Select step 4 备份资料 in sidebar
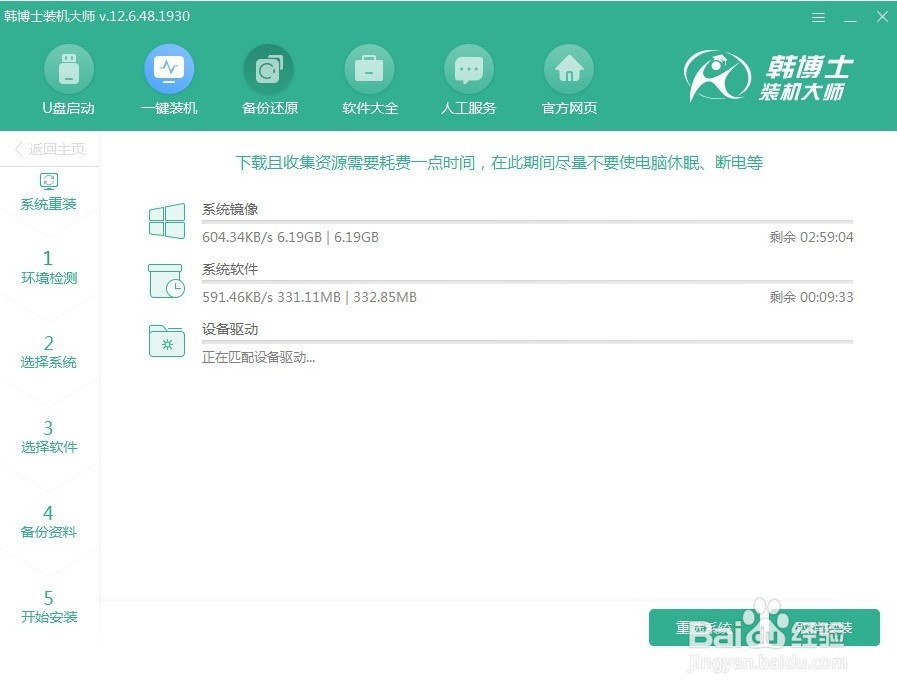 [48, 522]
